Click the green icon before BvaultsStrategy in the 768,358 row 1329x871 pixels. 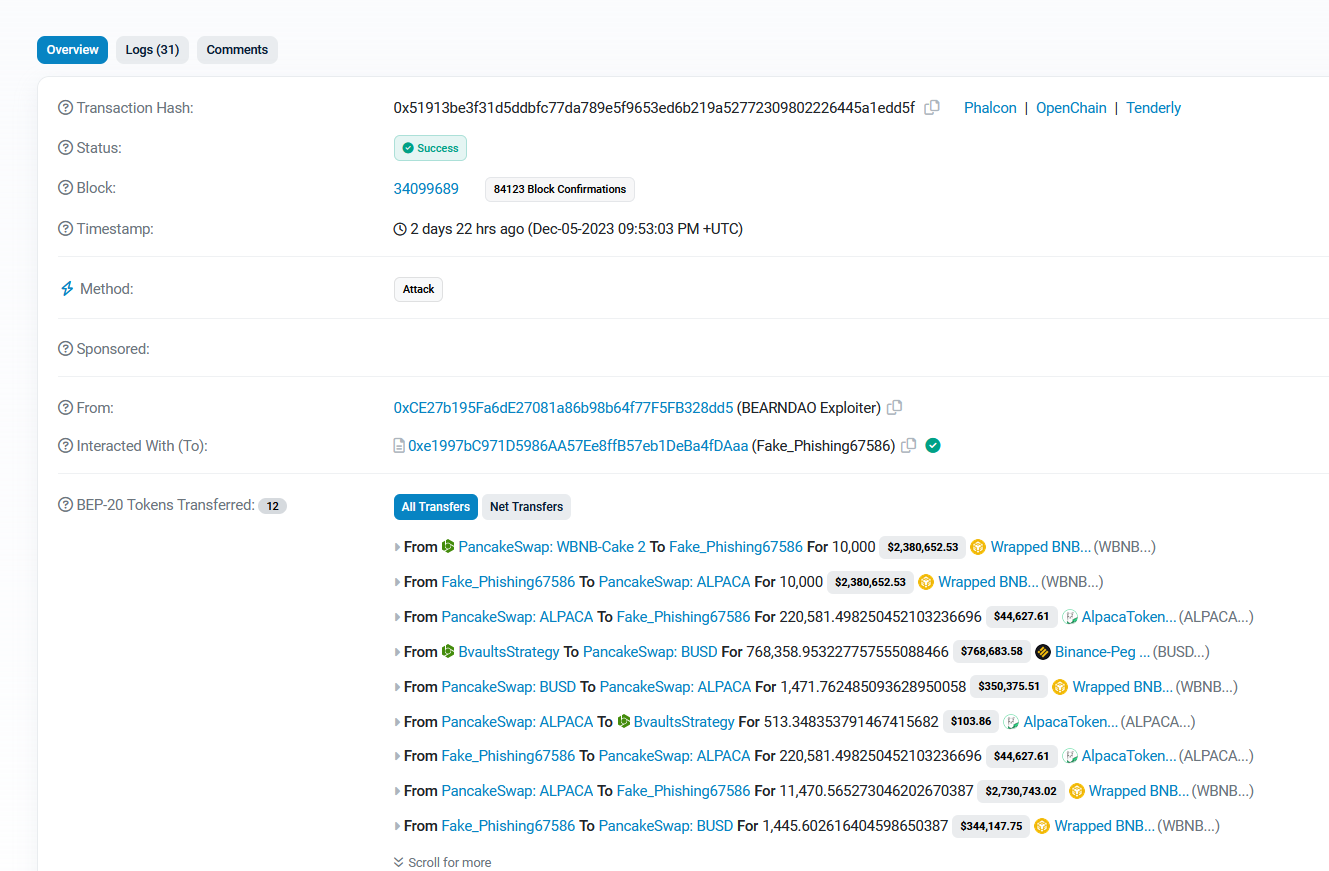[448, 652]
